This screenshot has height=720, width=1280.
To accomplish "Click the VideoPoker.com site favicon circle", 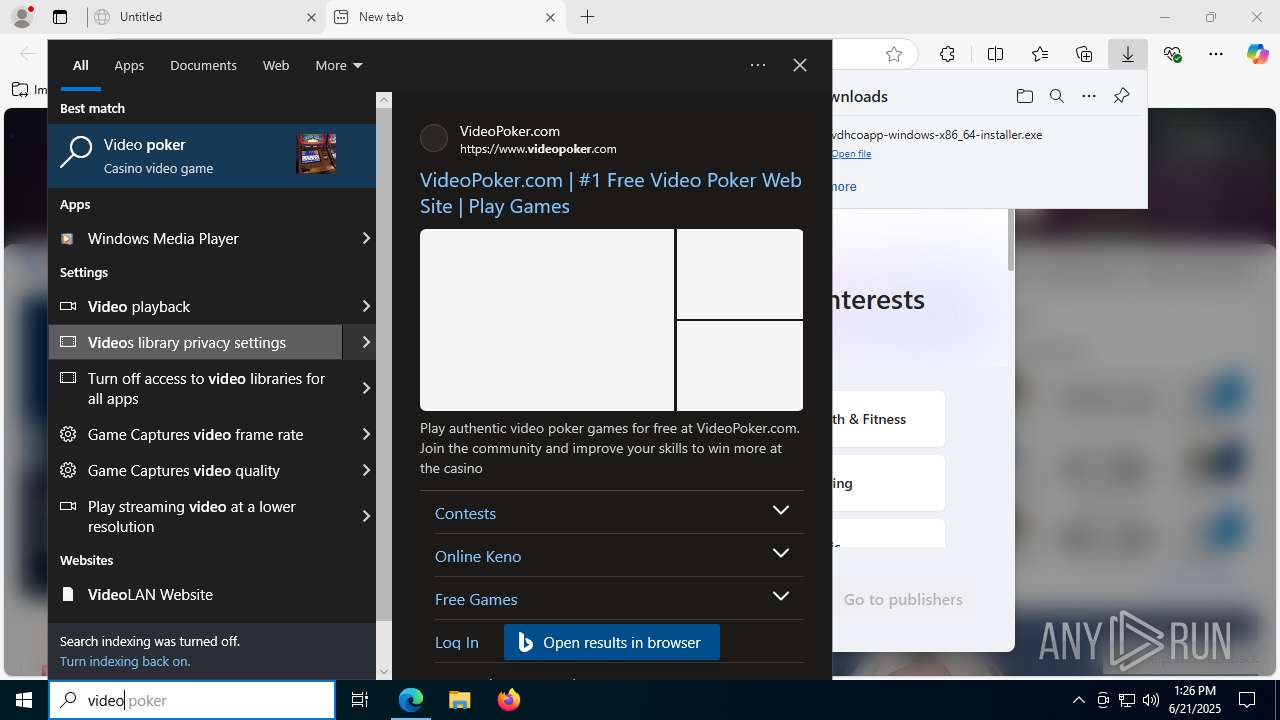I will pyautogui.click(x=434, y=138).
